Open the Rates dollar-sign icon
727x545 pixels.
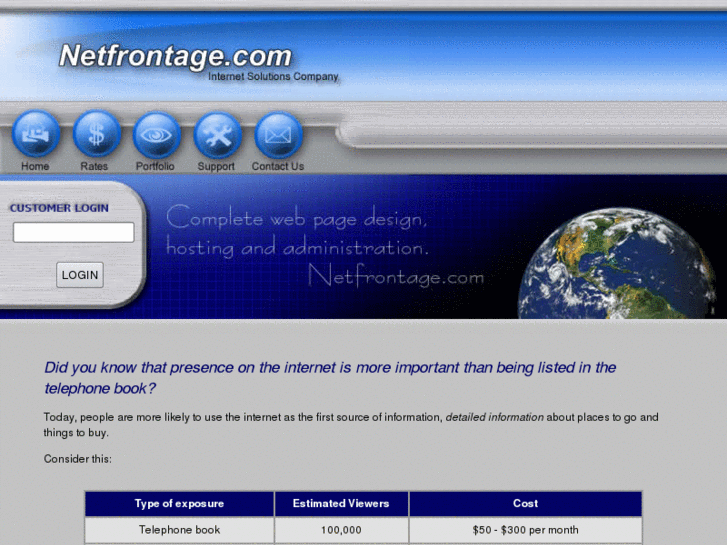pos(96,134)
